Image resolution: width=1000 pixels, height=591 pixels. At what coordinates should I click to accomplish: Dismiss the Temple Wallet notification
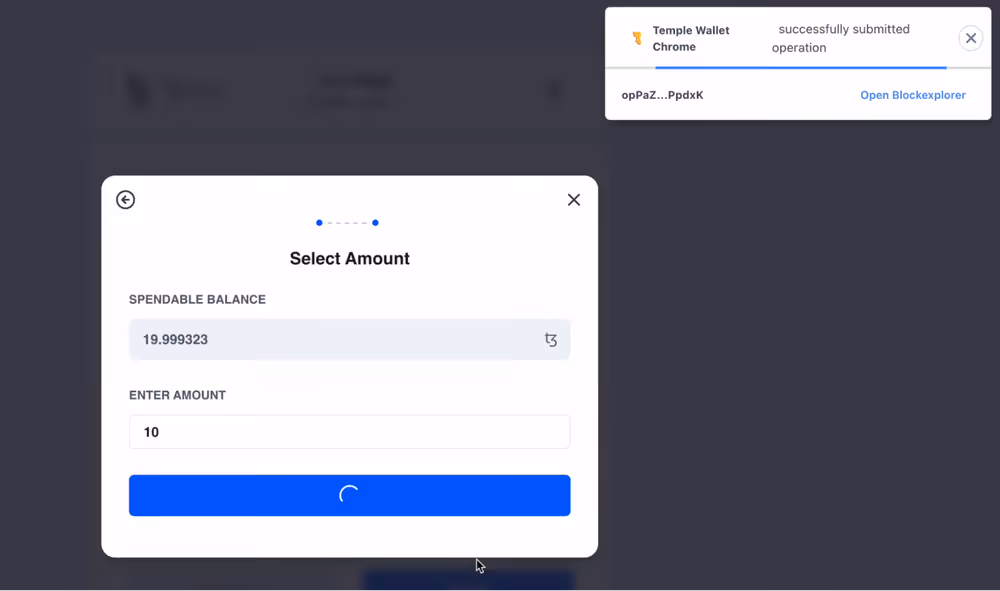970,38
